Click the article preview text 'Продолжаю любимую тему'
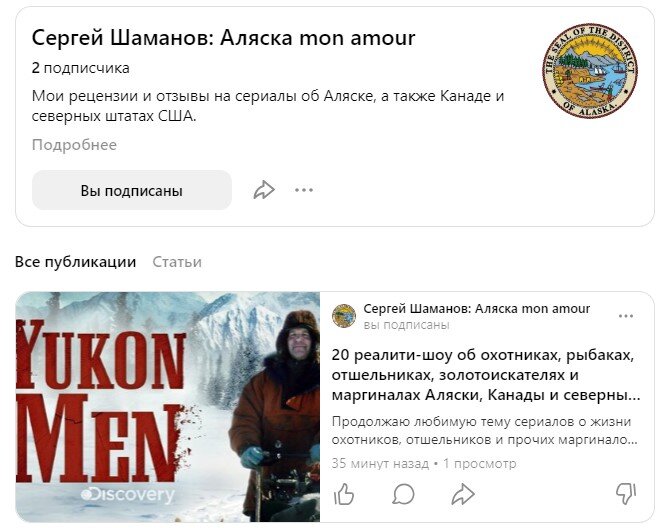 pyautogui.click(x=485, y=431)
